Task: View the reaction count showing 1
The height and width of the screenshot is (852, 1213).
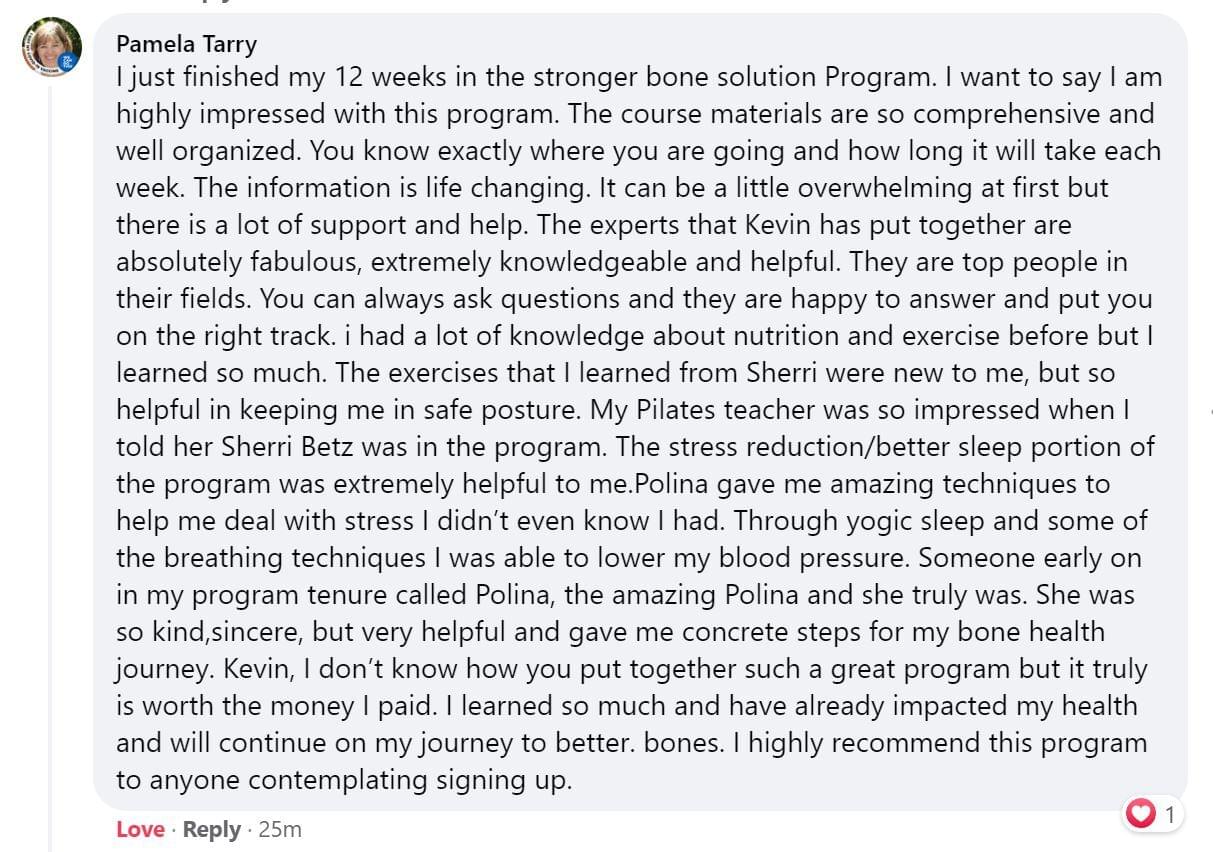Action: (1170, 814)
